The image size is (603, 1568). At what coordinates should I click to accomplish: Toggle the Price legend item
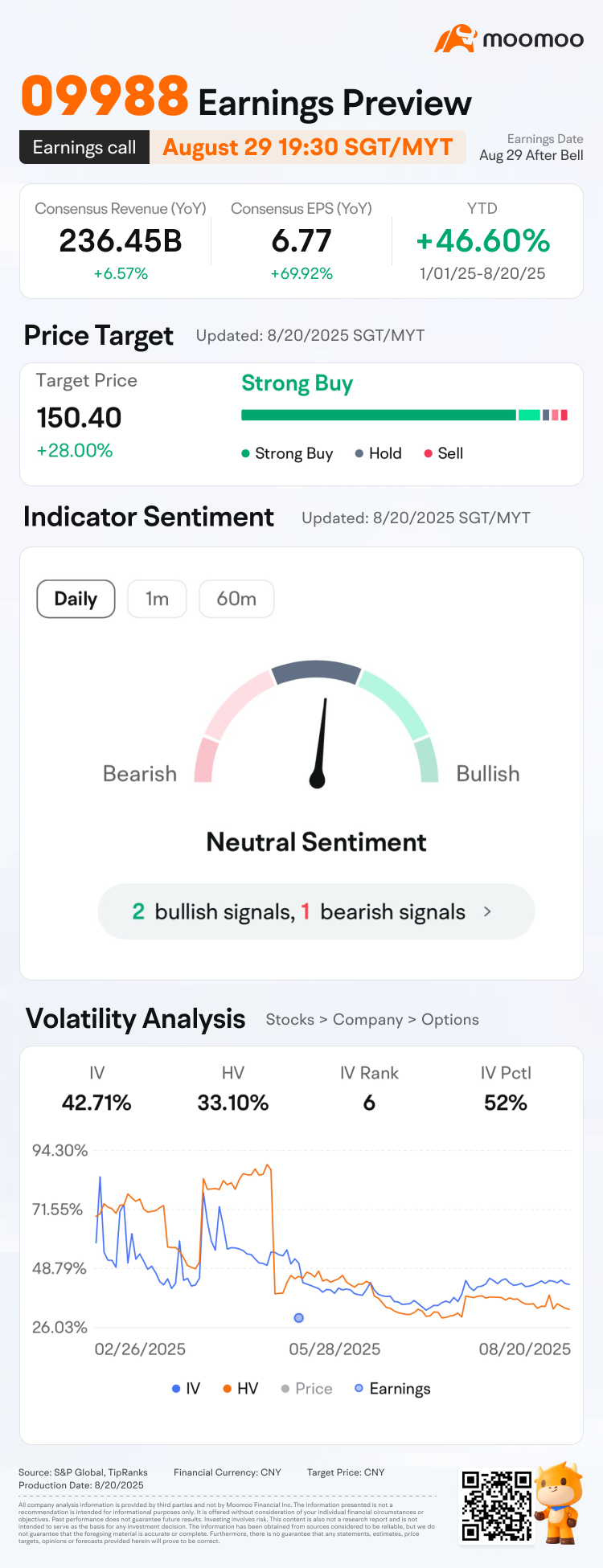(306, 1389)
